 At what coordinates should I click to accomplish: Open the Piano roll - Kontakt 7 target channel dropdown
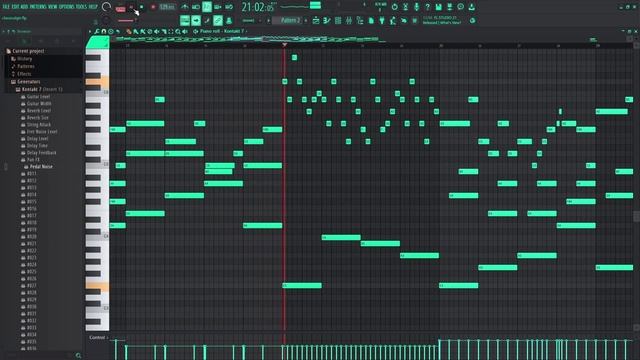point(222,31)
